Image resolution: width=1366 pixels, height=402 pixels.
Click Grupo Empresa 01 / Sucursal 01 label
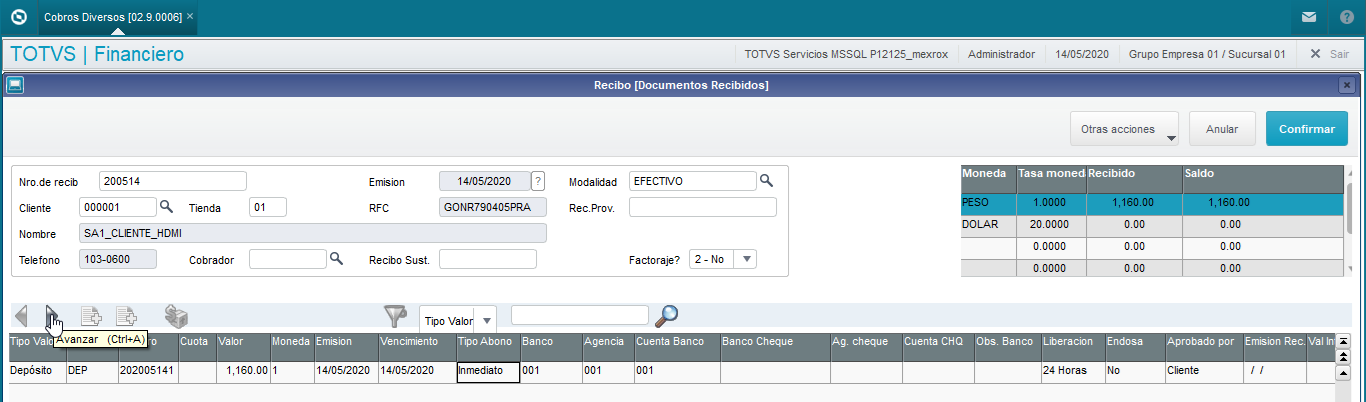1207,54
